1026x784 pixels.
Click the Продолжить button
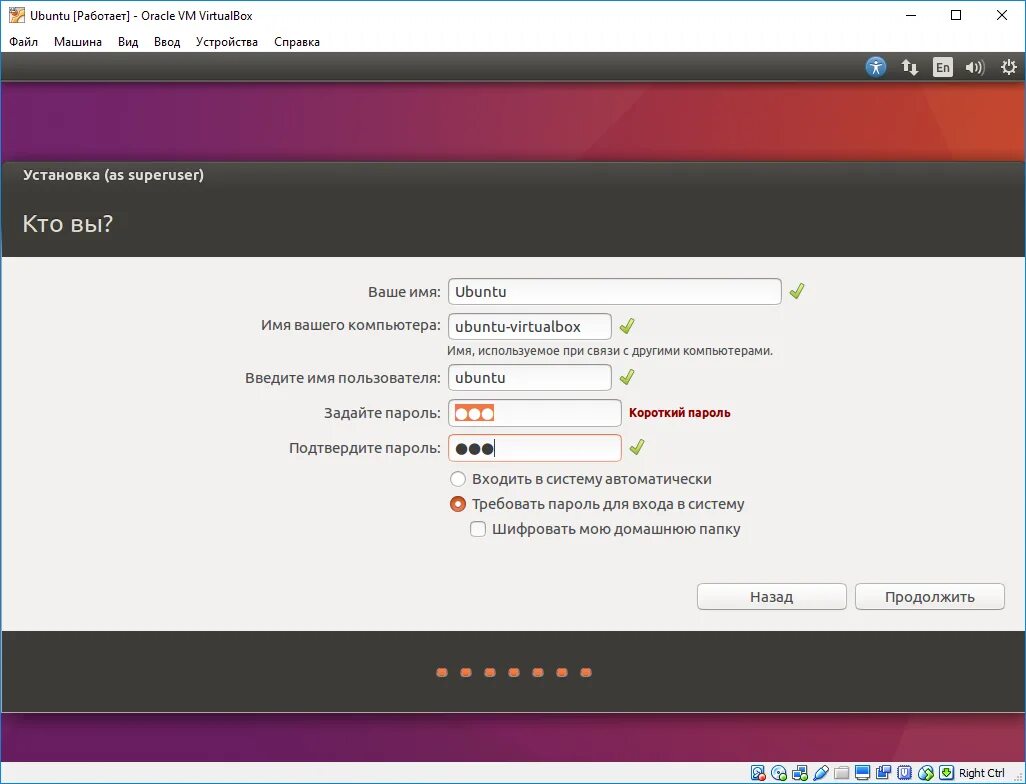(930, 597)
